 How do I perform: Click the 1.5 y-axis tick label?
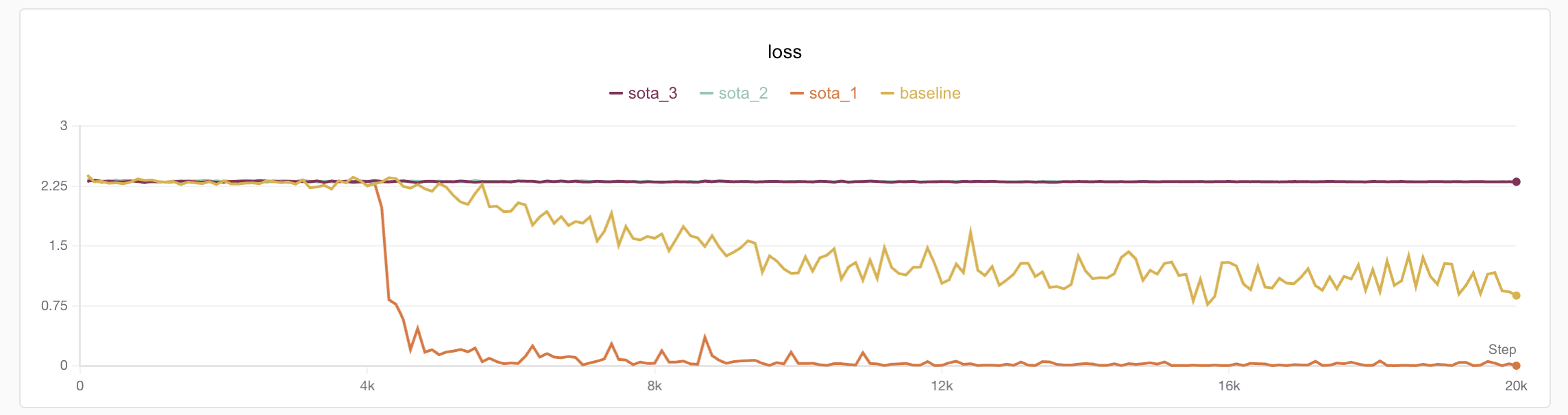coord(58,246)
